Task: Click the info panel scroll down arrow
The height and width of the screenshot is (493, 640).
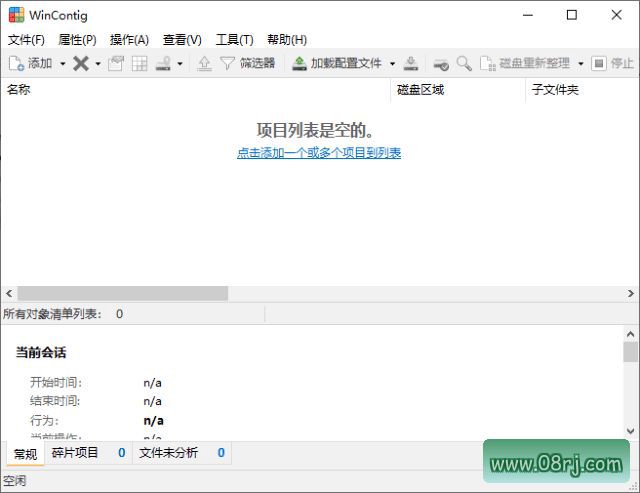Action: tap(630, 431)
